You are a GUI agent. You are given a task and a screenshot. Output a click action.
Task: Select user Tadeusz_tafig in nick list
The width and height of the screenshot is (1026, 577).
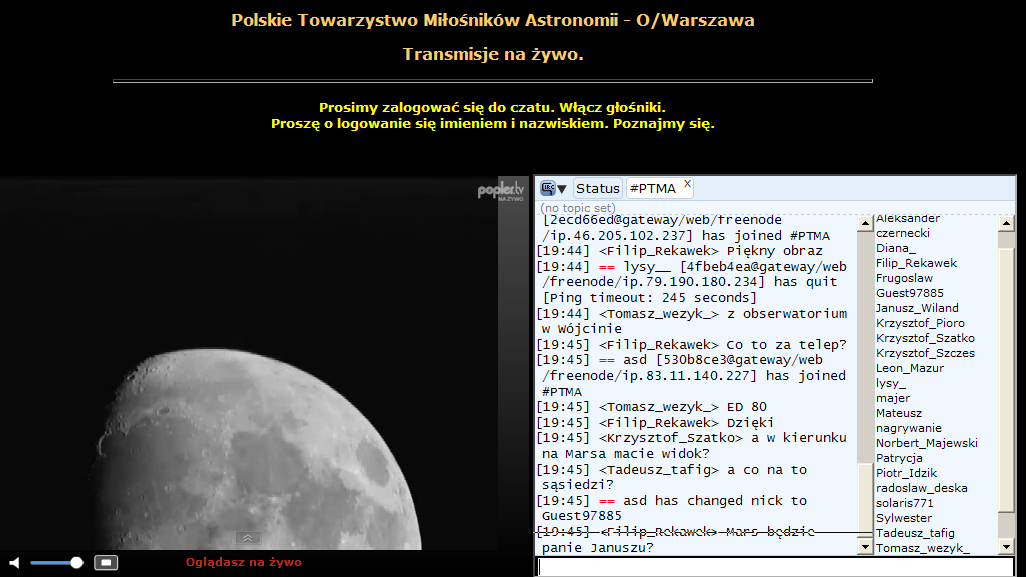915,534
